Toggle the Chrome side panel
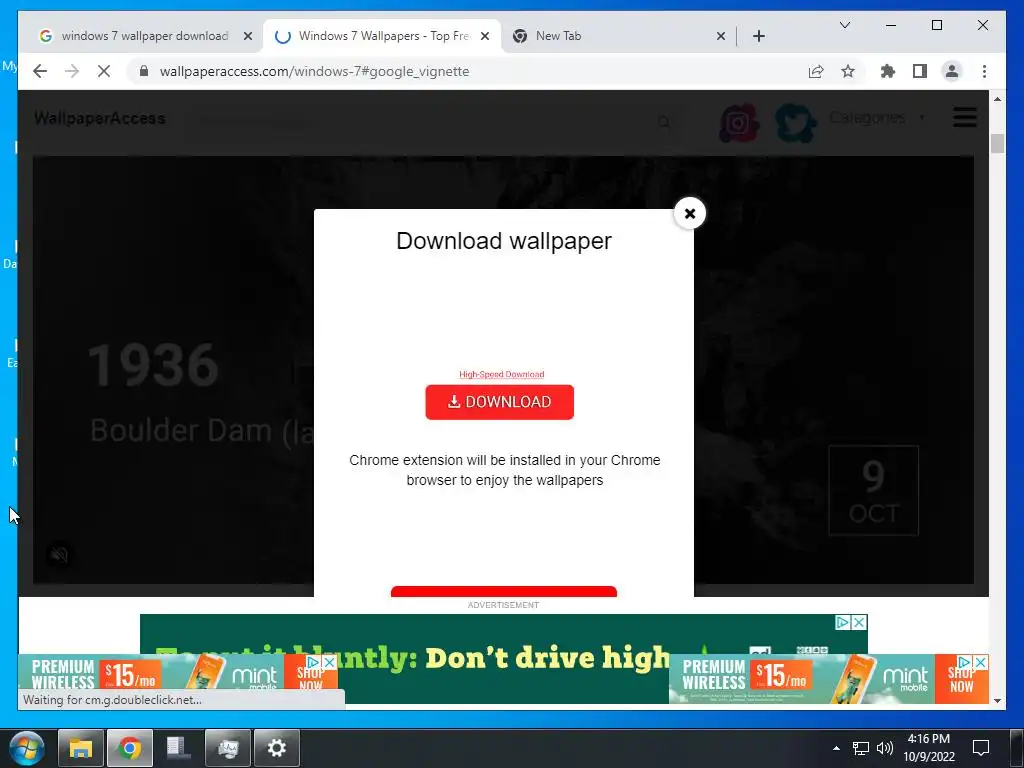 920,71
